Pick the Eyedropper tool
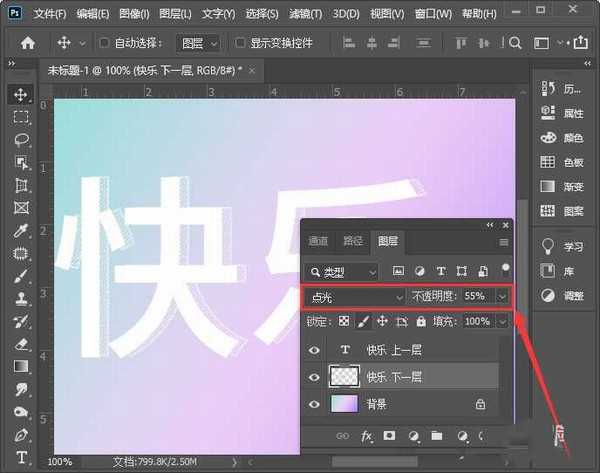Image resolution: width=600 pixels, height=473 pixels. click(x=21, y=231)
